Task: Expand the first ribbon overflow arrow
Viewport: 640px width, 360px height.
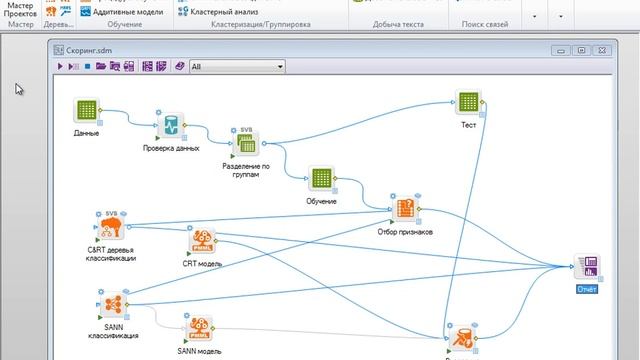Action: (x=534, y=16)
